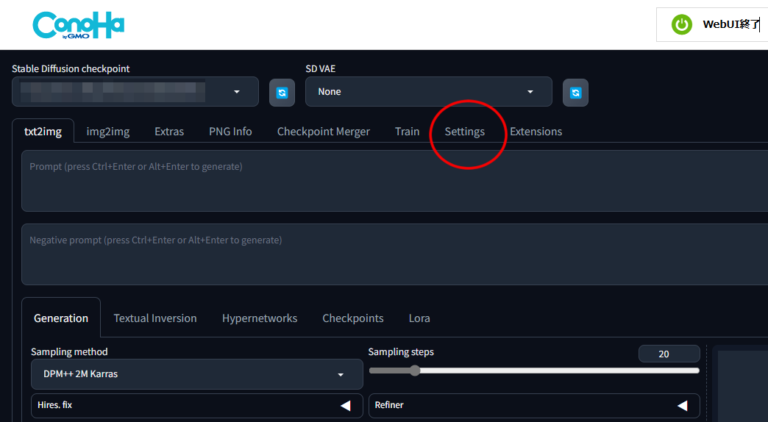
Task: Open the Sampling method dropdown
Action: coord(196,375)
